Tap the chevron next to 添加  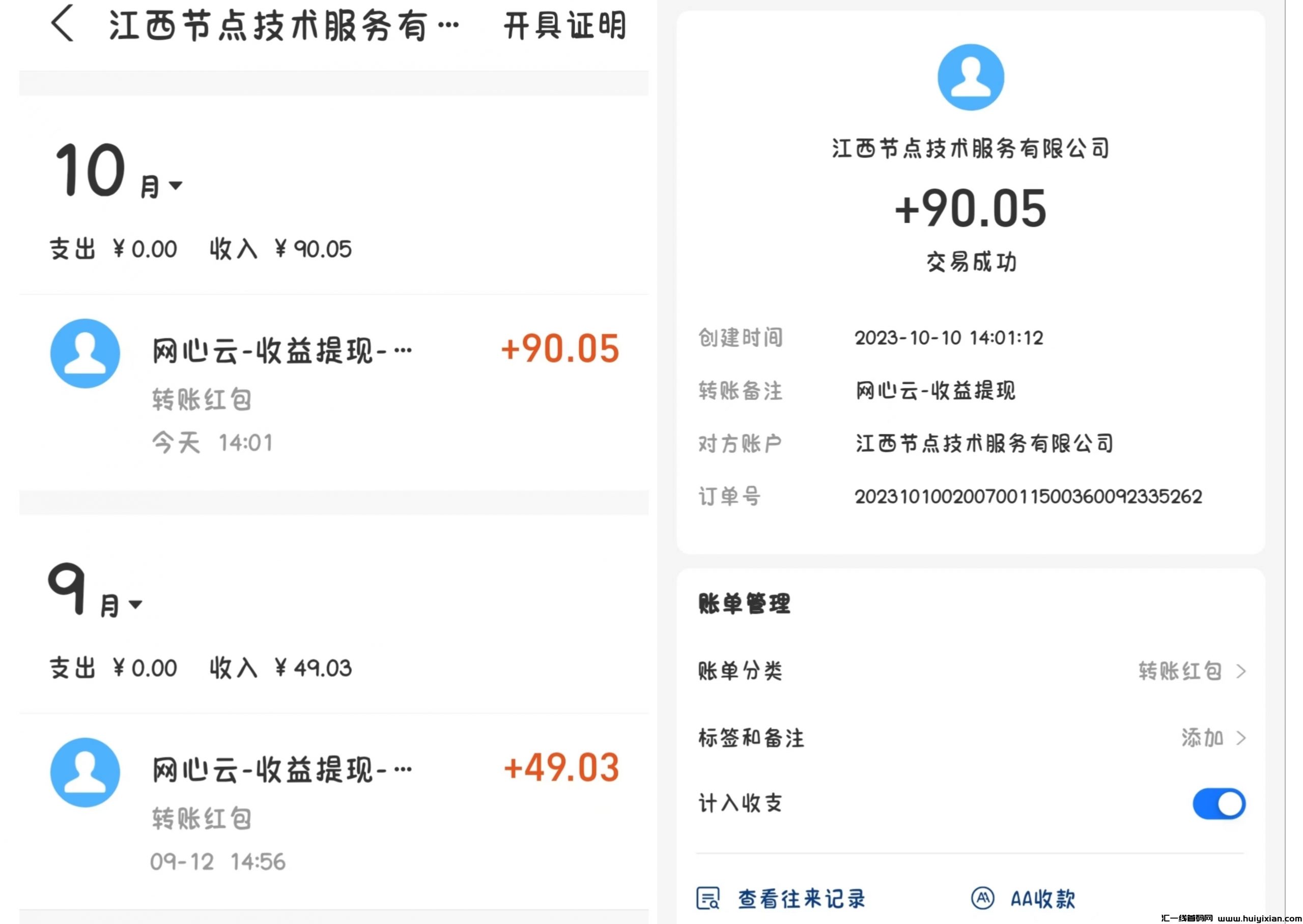coord(1241,738)
